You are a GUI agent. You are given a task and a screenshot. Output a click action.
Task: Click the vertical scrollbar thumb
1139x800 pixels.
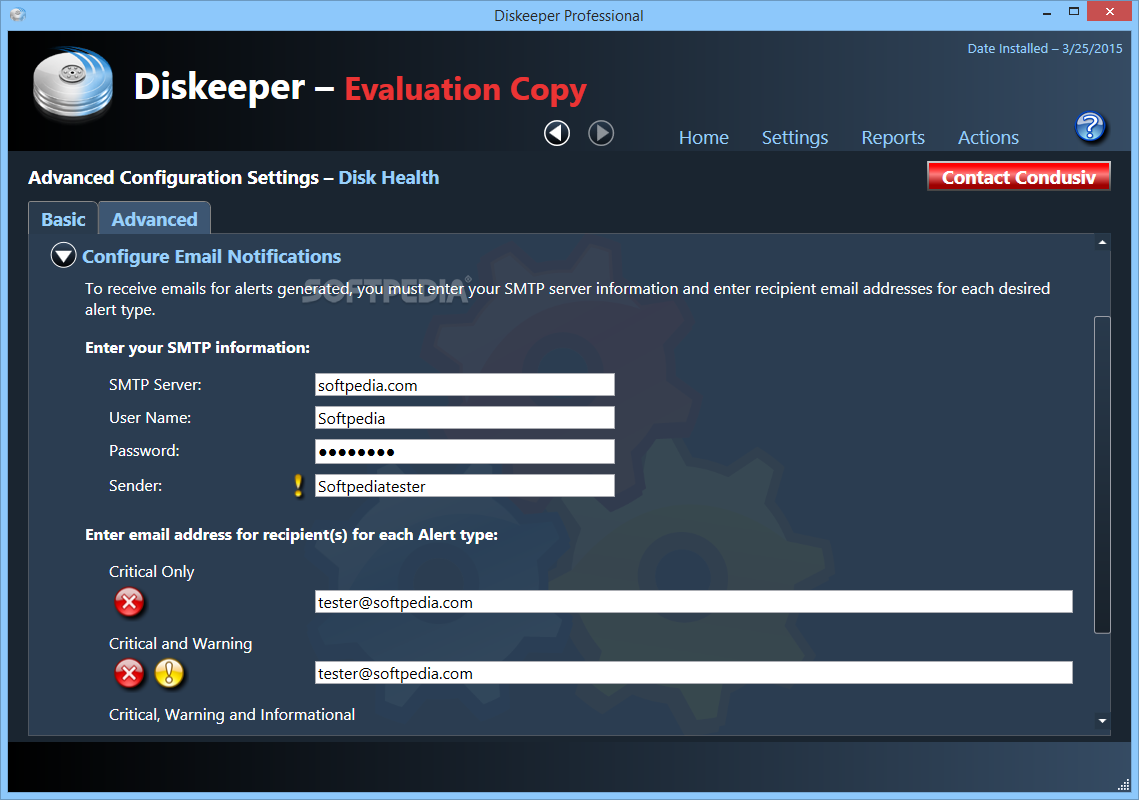(1102, 474)
